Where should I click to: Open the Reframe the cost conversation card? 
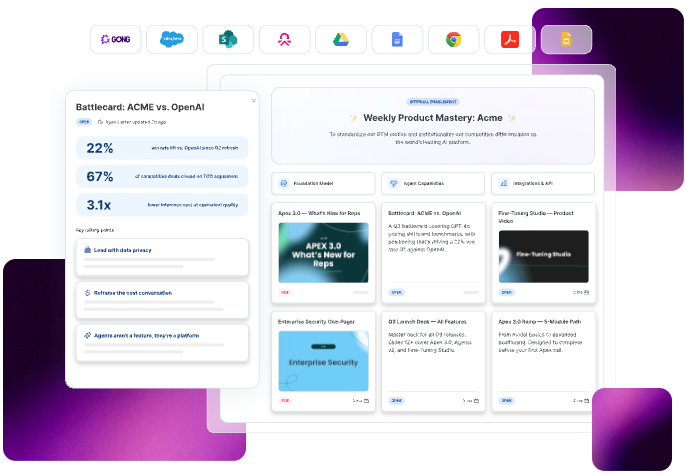[x=162, y=300]
